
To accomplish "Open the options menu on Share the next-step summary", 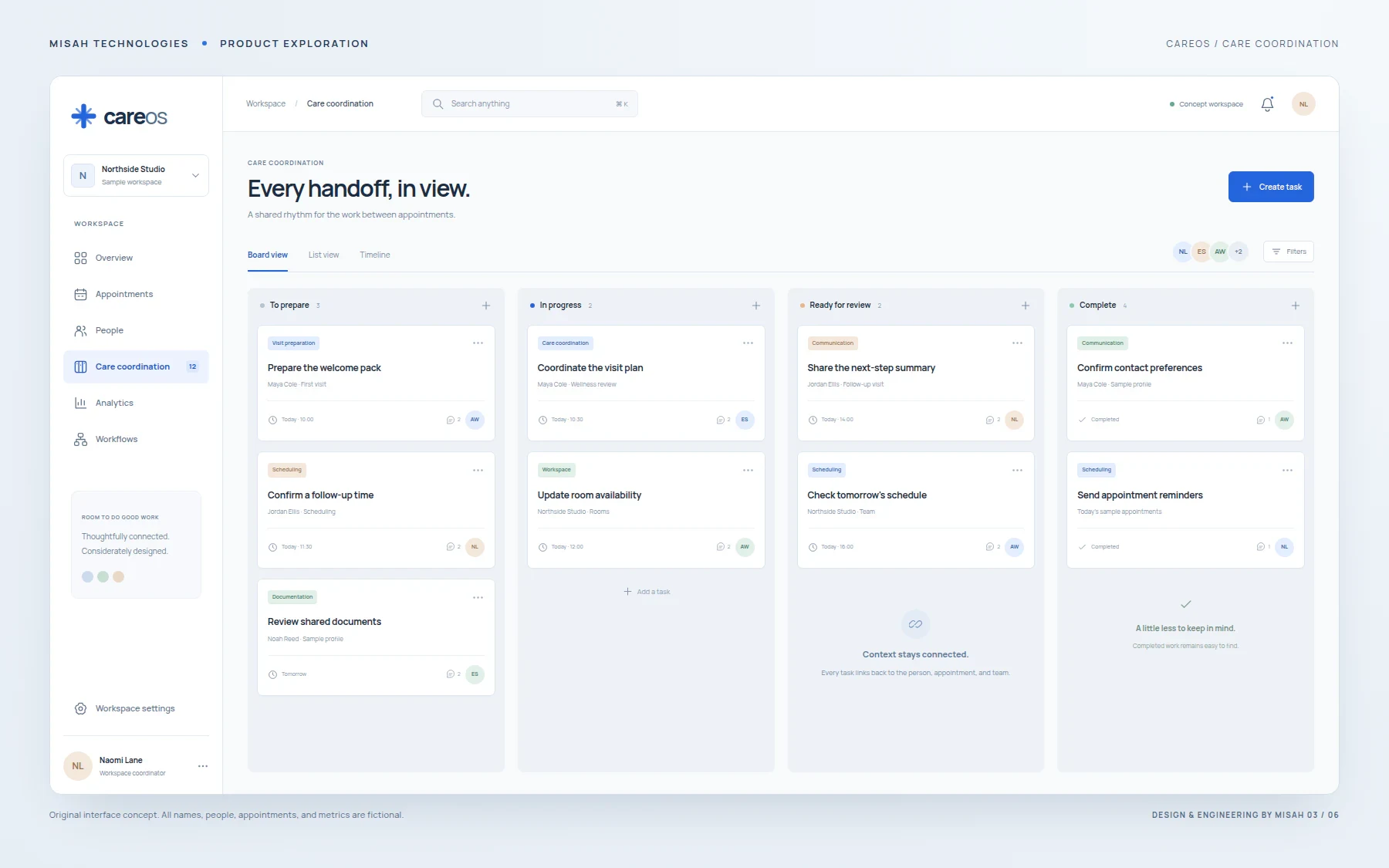I will (x=1017, y=343).
